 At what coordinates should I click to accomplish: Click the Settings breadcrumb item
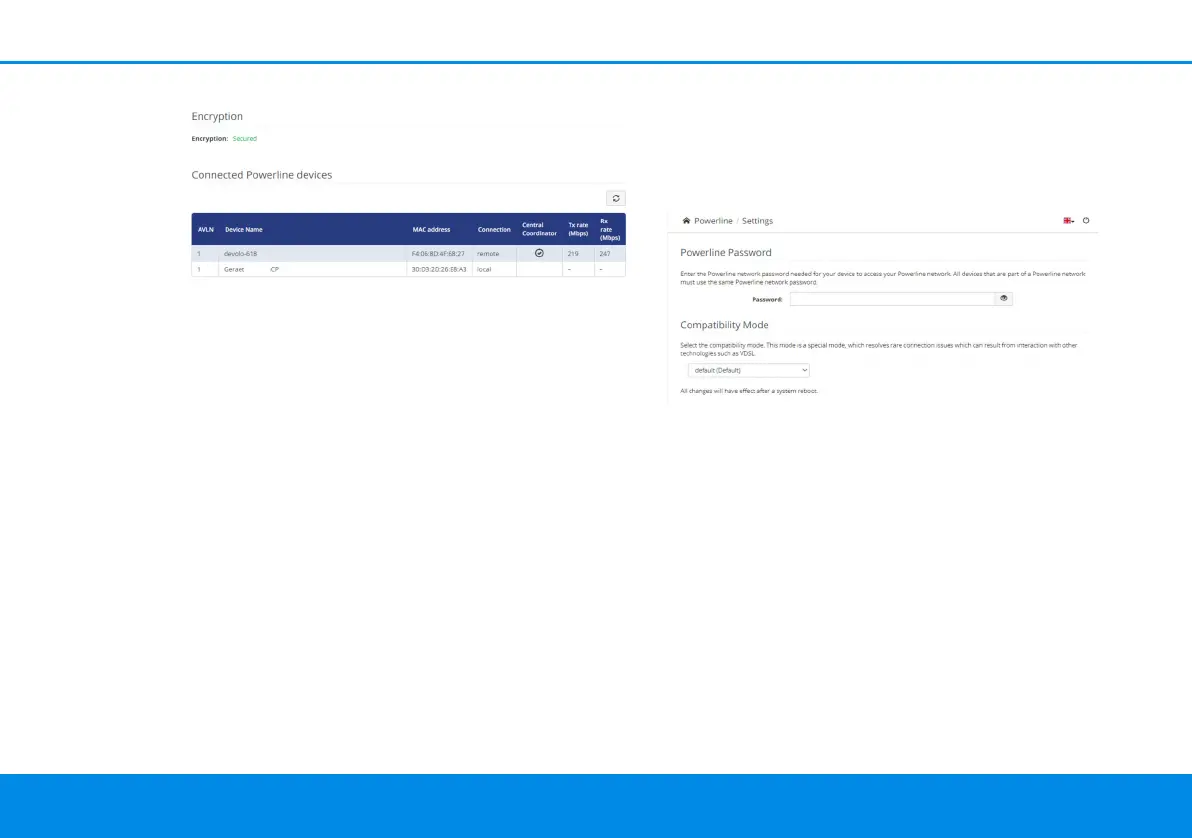(x=757, y=221)
